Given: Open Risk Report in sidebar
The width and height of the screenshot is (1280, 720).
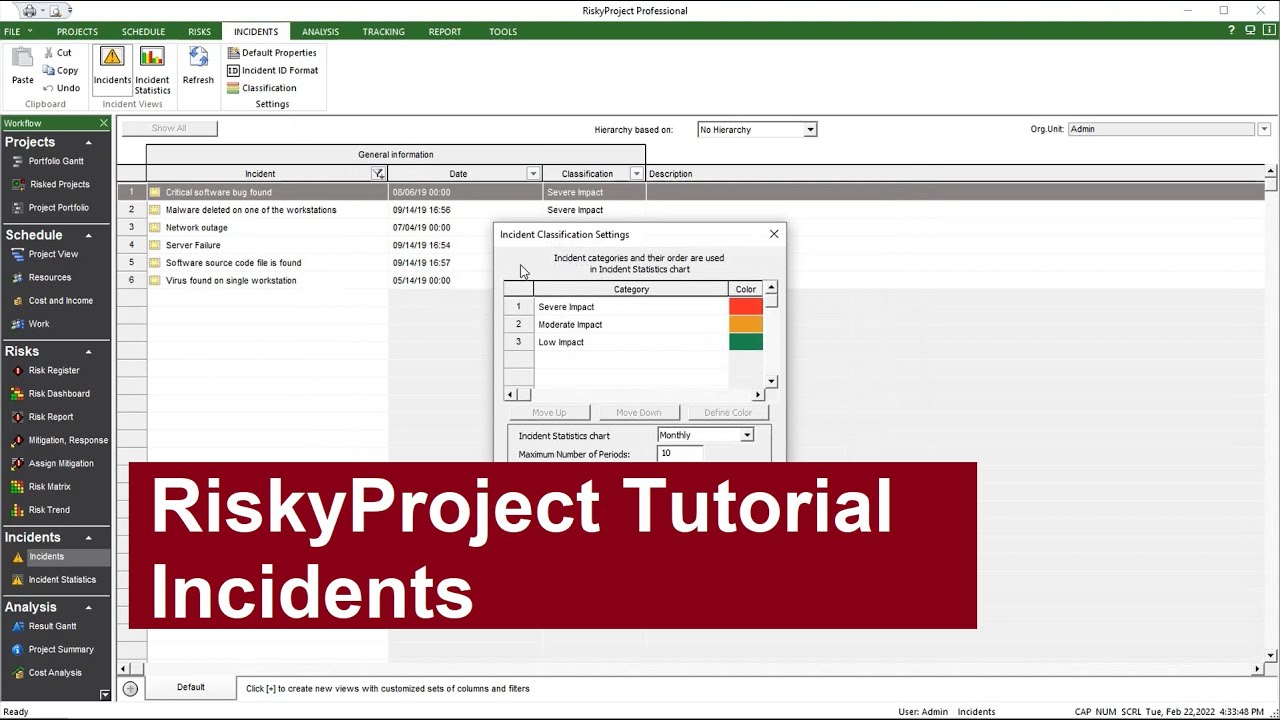Looking at the screenshot, I should 51,417.
